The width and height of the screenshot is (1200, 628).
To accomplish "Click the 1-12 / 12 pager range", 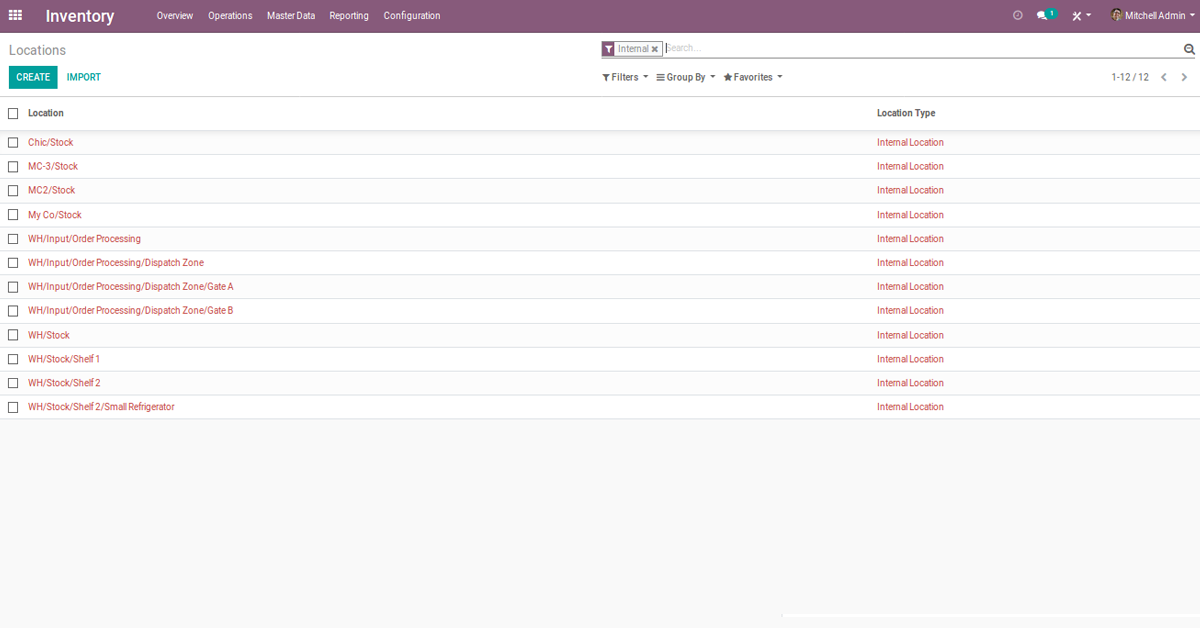I will tap(1130, 77).
